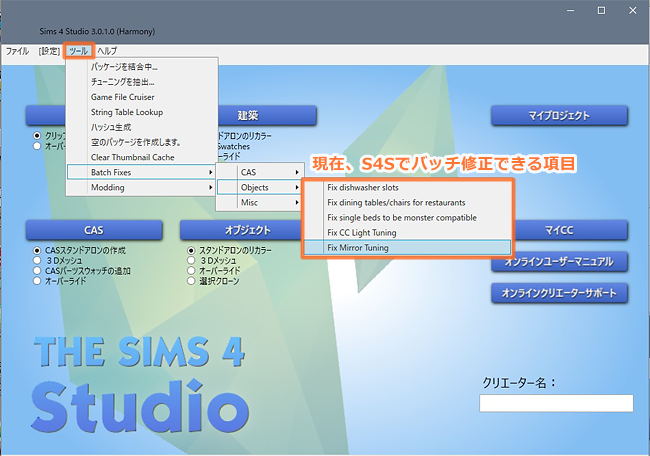Open String Table Lookup
650x456 pixels.
[x=142, y=112]
